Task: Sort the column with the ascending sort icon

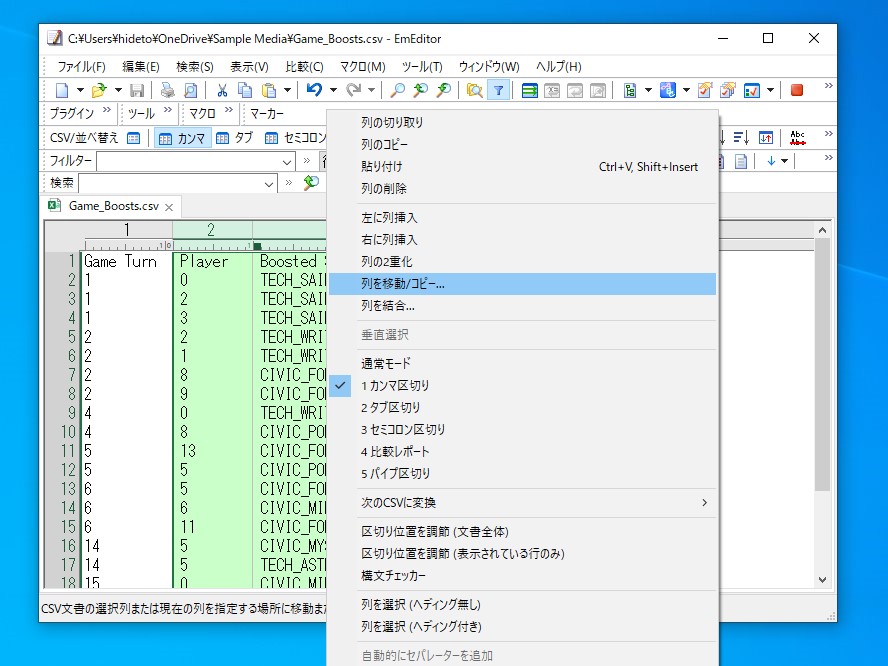Action: pyautogui.click(x=742, y=139)
